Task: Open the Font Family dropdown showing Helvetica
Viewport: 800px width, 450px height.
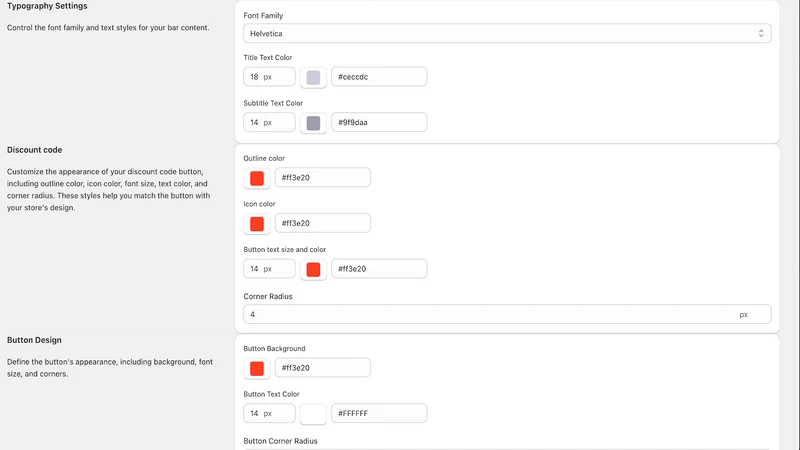Action: point(507,34)
